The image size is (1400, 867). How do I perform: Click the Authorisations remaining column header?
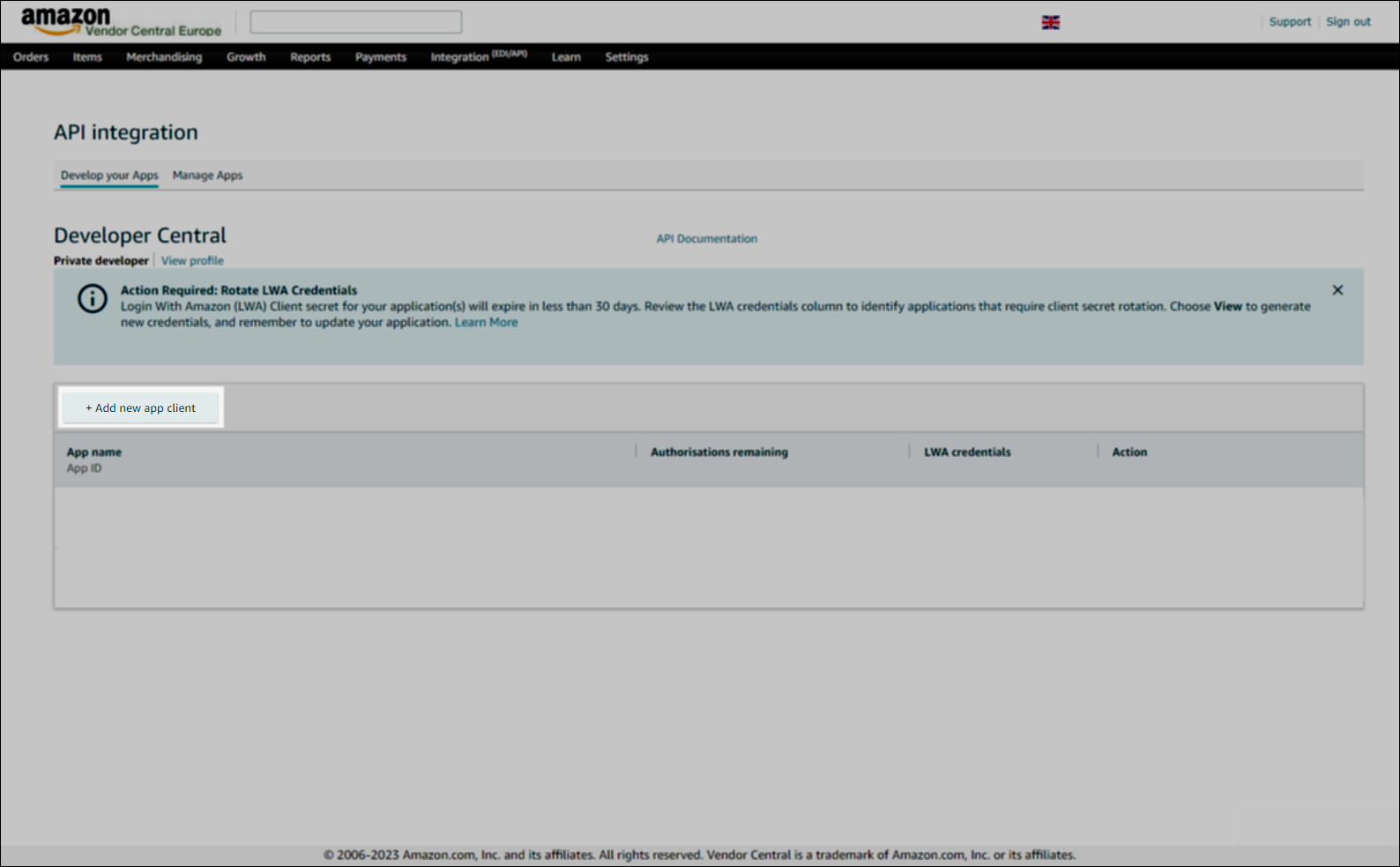(x=719, y=452)
